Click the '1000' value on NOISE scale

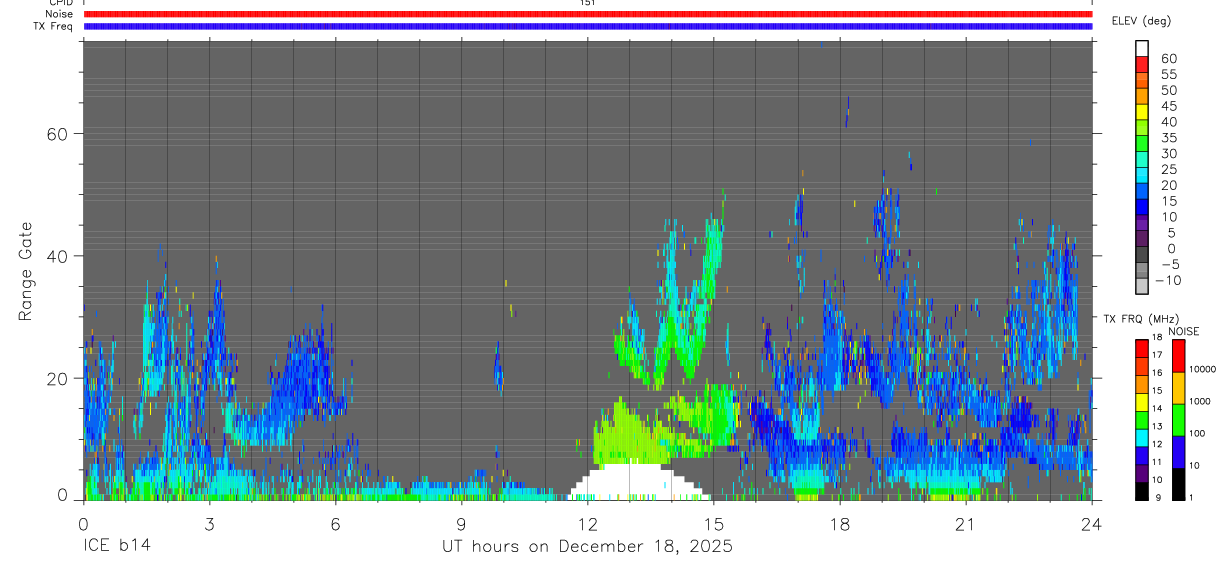[1200, 401]
